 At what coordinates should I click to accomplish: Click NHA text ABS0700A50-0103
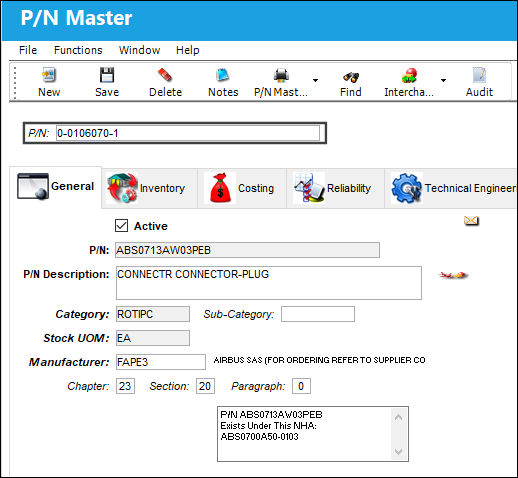[259, 437]
